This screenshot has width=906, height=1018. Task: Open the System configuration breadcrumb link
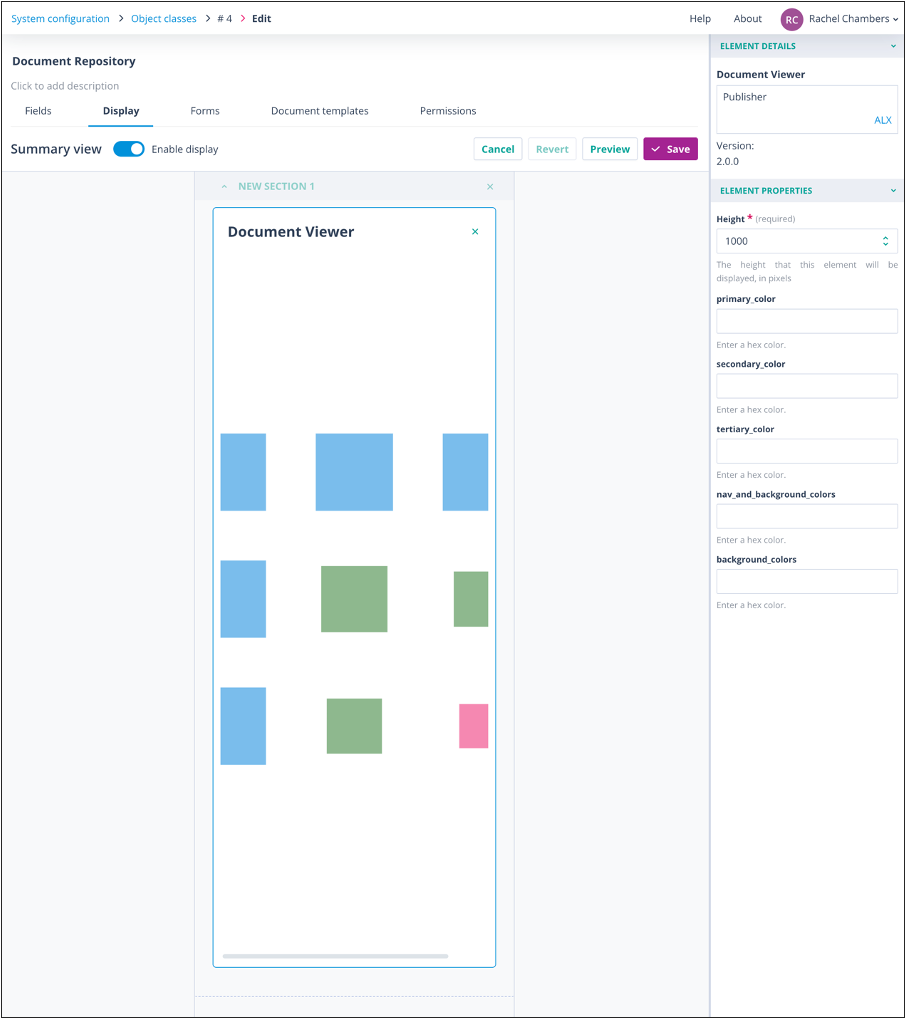pos(60,19)
